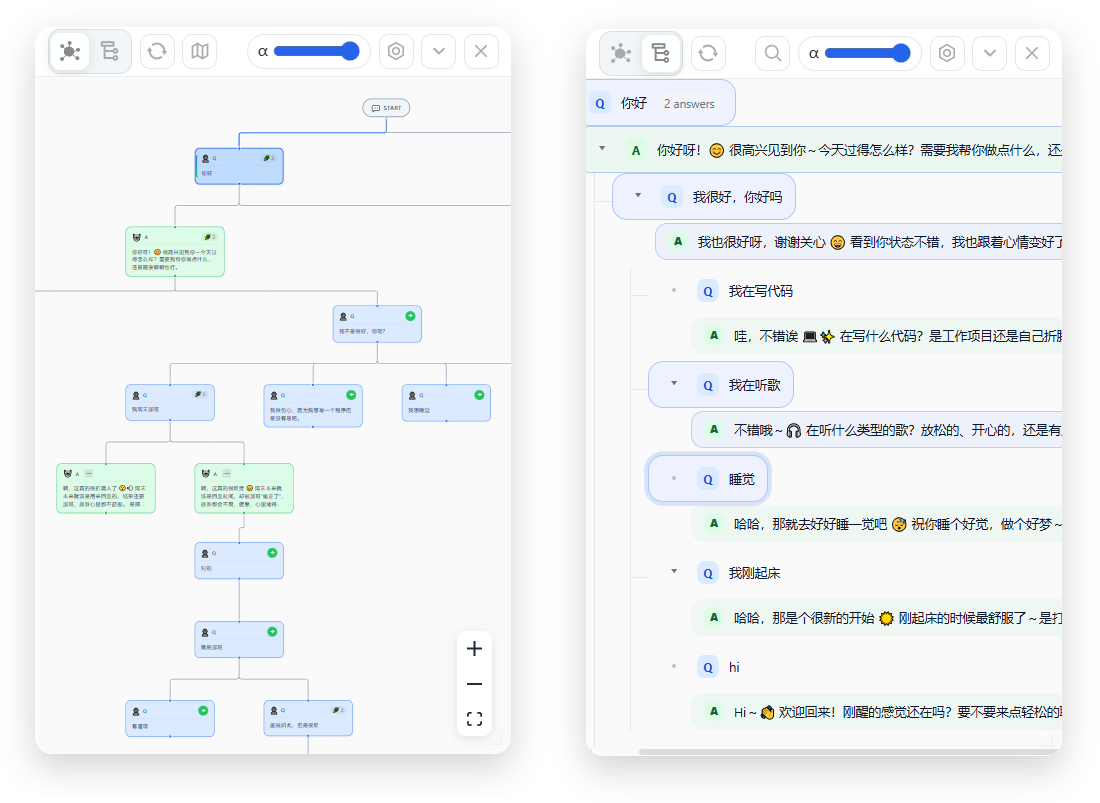The width and height of the screenshot is (1100, 803).
Task: Close the left graph panel
Action: (x=481, y=51)
